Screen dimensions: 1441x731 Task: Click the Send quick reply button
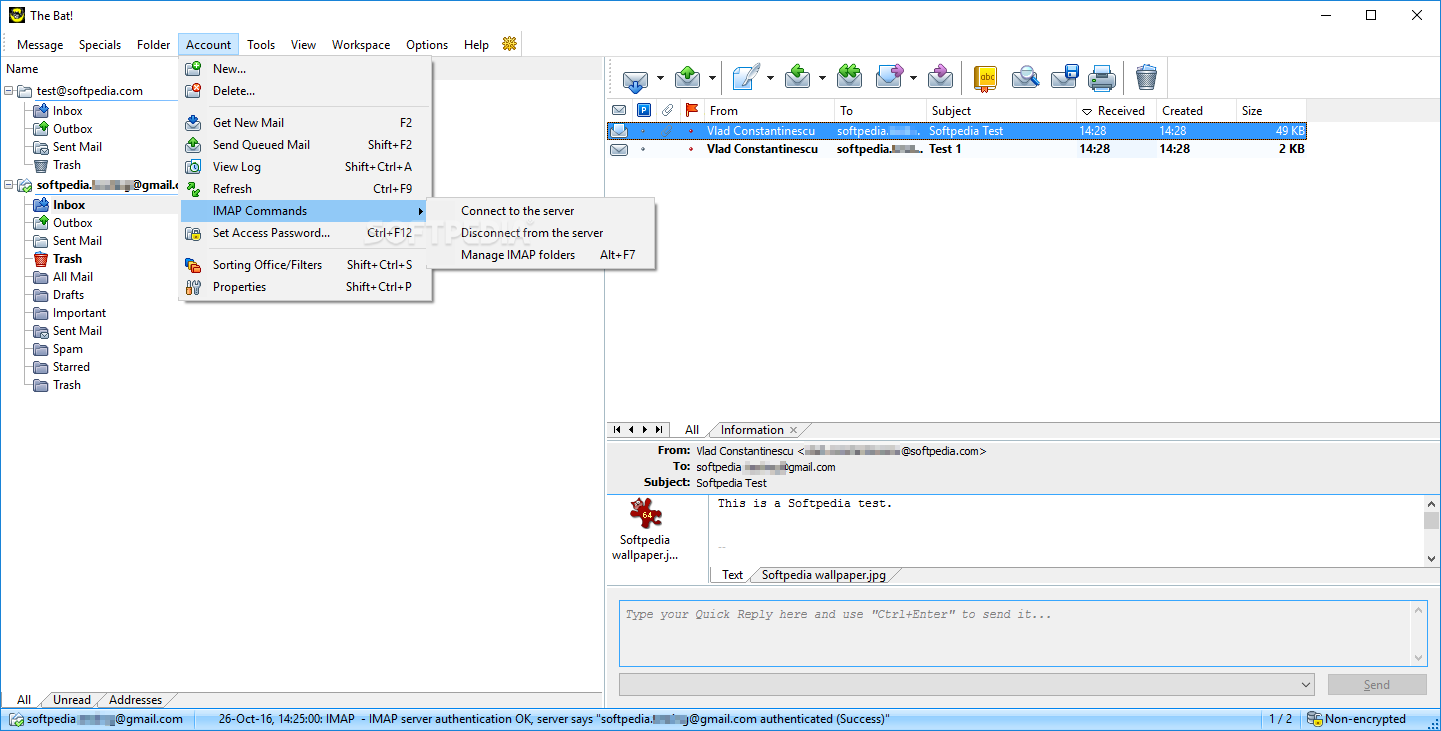coord(1377,684)
